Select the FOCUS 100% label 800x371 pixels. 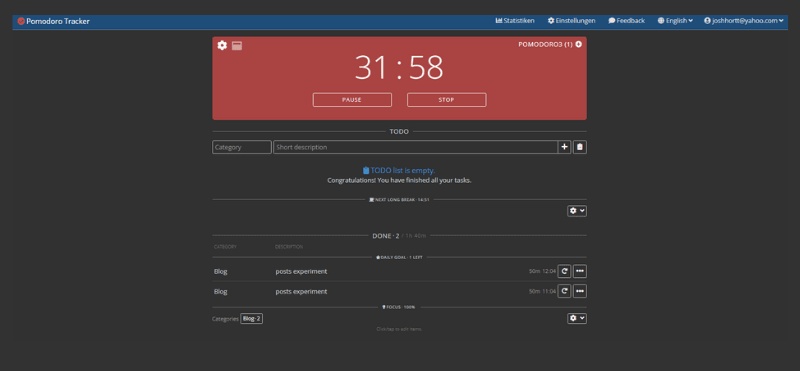pos(398,307)
